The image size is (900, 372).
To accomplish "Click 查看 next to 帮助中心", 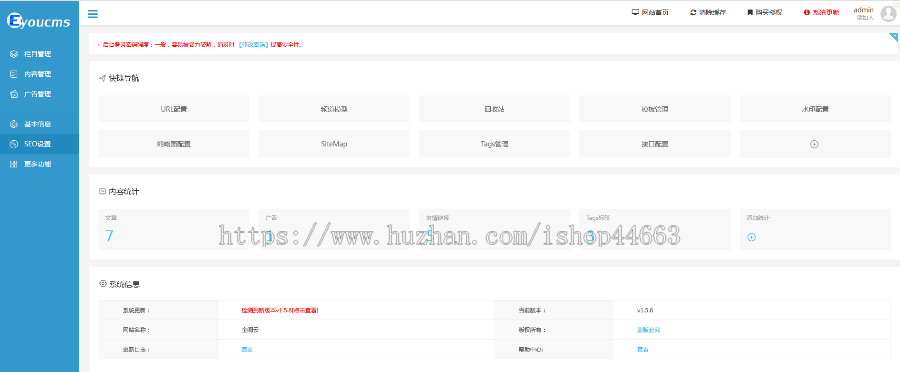I will click(642, 349).
